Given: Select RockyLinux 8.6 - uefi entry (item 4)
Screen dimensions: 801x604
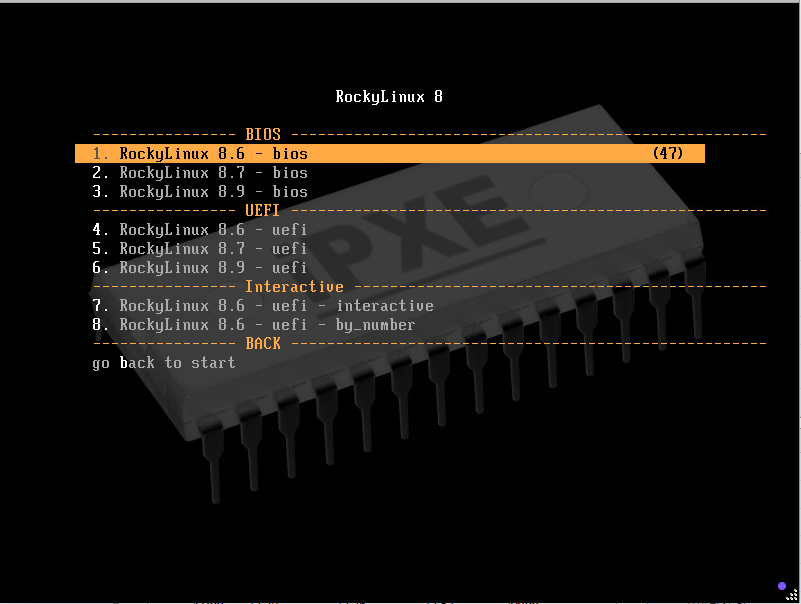Looking at the screenshot, I should point(199,229).
